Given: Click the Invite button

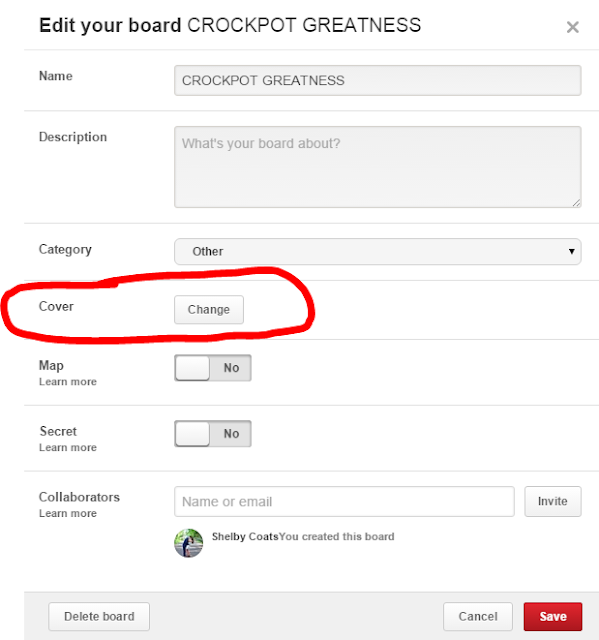Looking at the screenshot, I should (x=552, y=501).
